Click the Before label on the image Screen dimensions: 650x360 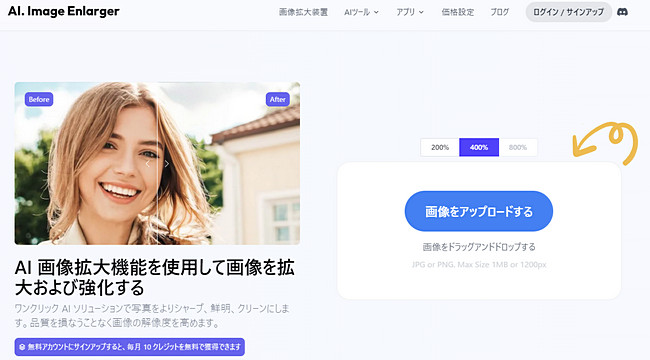tap(39, 99)
